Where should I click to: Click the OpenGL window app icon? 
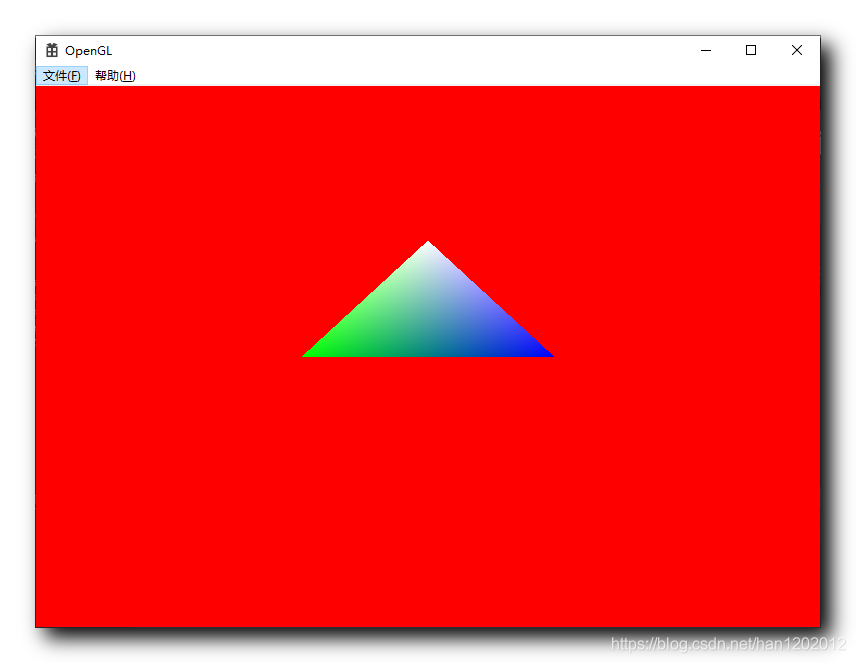pos(52,50)
